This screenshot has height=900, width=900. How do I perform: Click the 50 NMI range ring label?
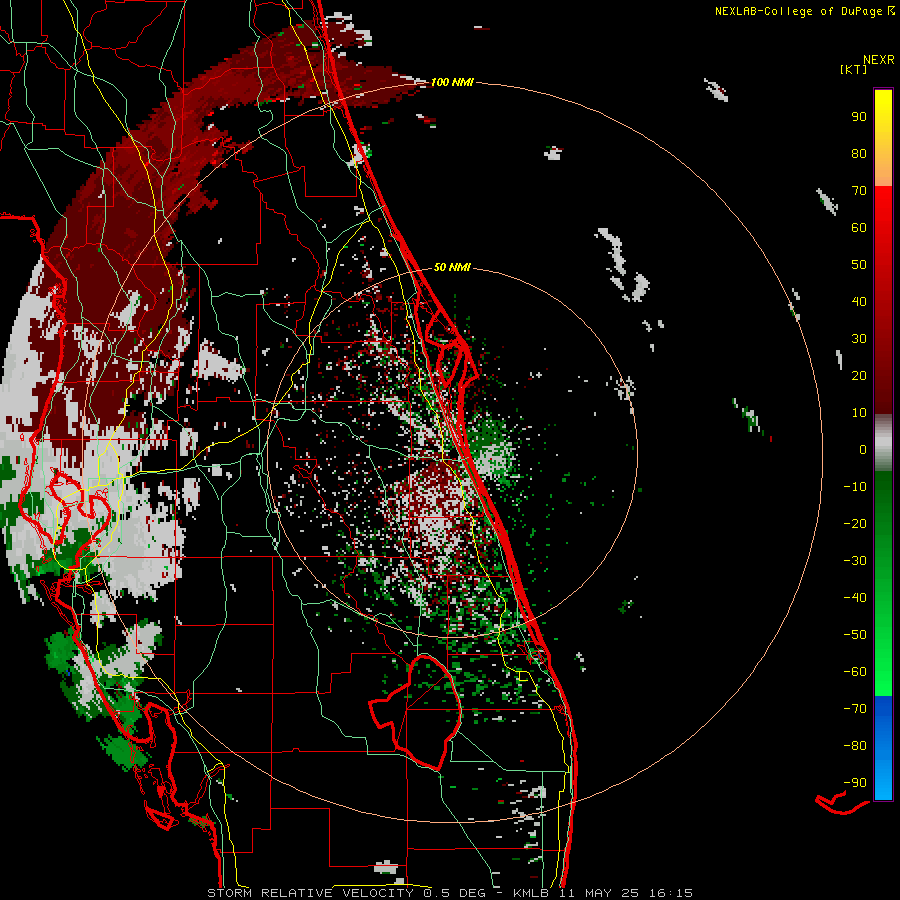[452, 267]
